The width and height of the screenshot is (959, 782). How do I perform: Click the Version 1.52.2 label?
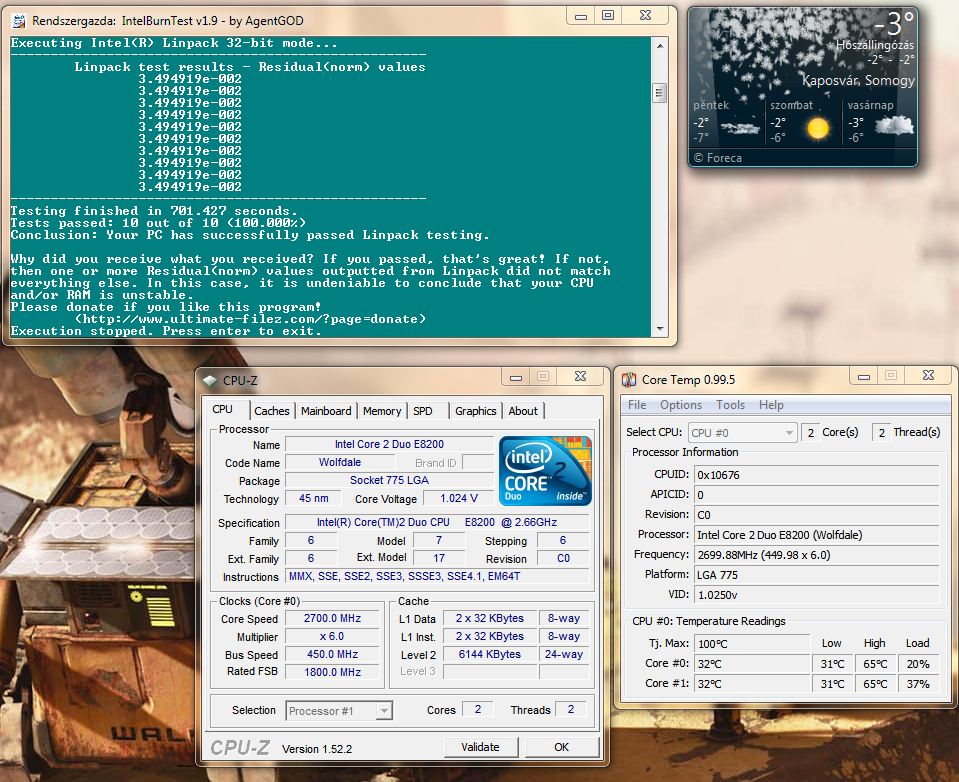coord(317,749)
